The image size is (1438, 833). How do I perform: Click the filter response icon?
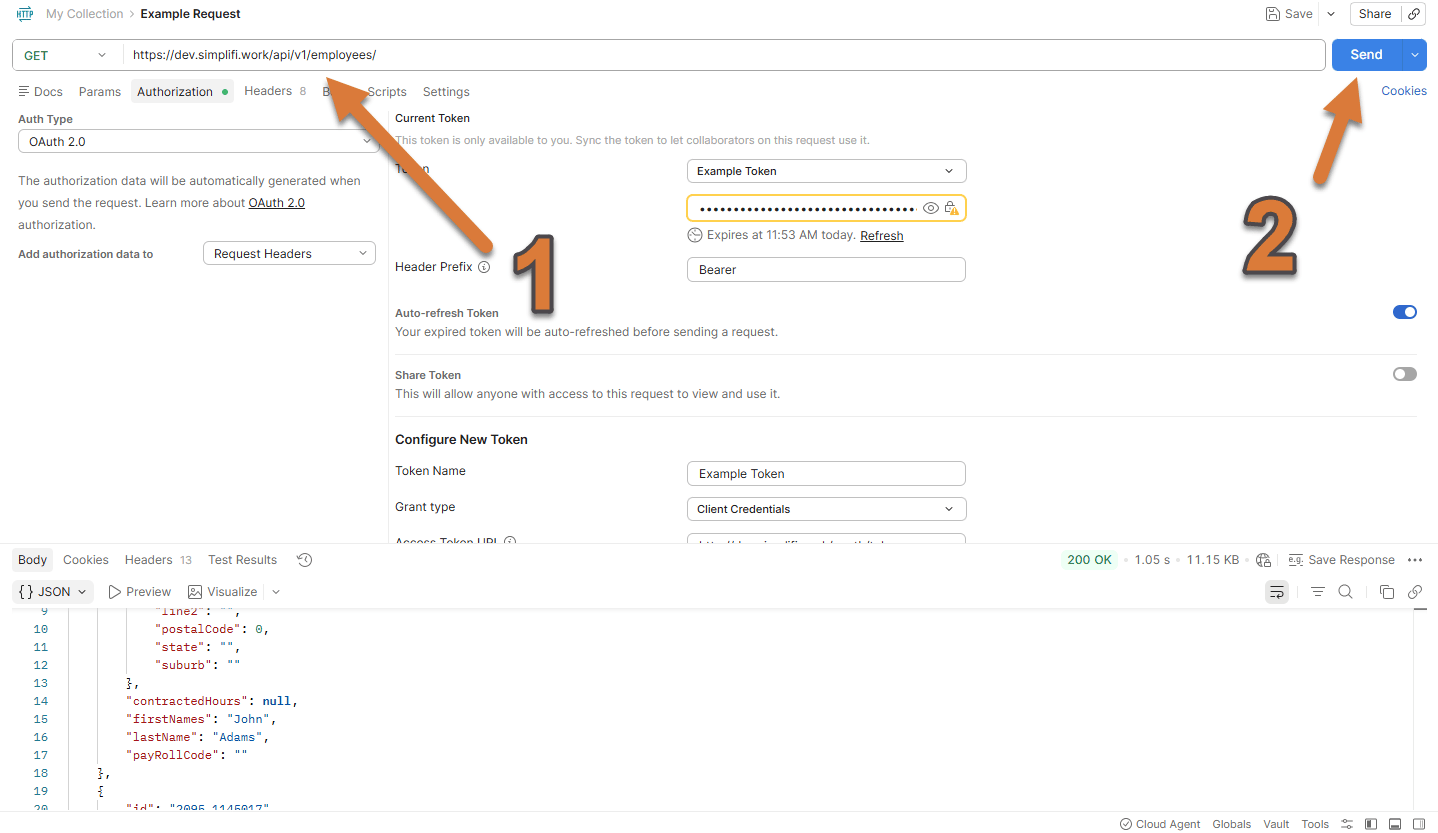[x=1318, y=592]
